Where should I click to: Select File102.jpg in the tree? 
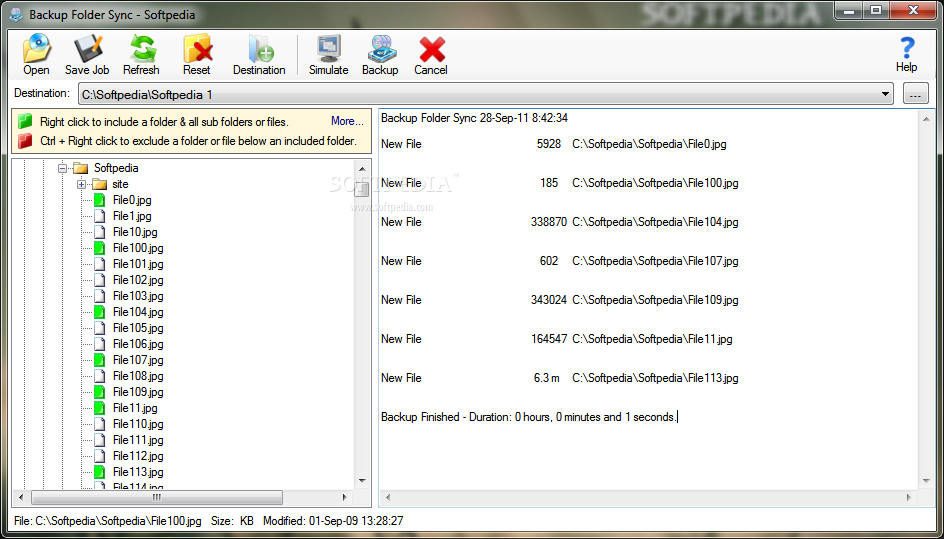click(x=138, y=280)
